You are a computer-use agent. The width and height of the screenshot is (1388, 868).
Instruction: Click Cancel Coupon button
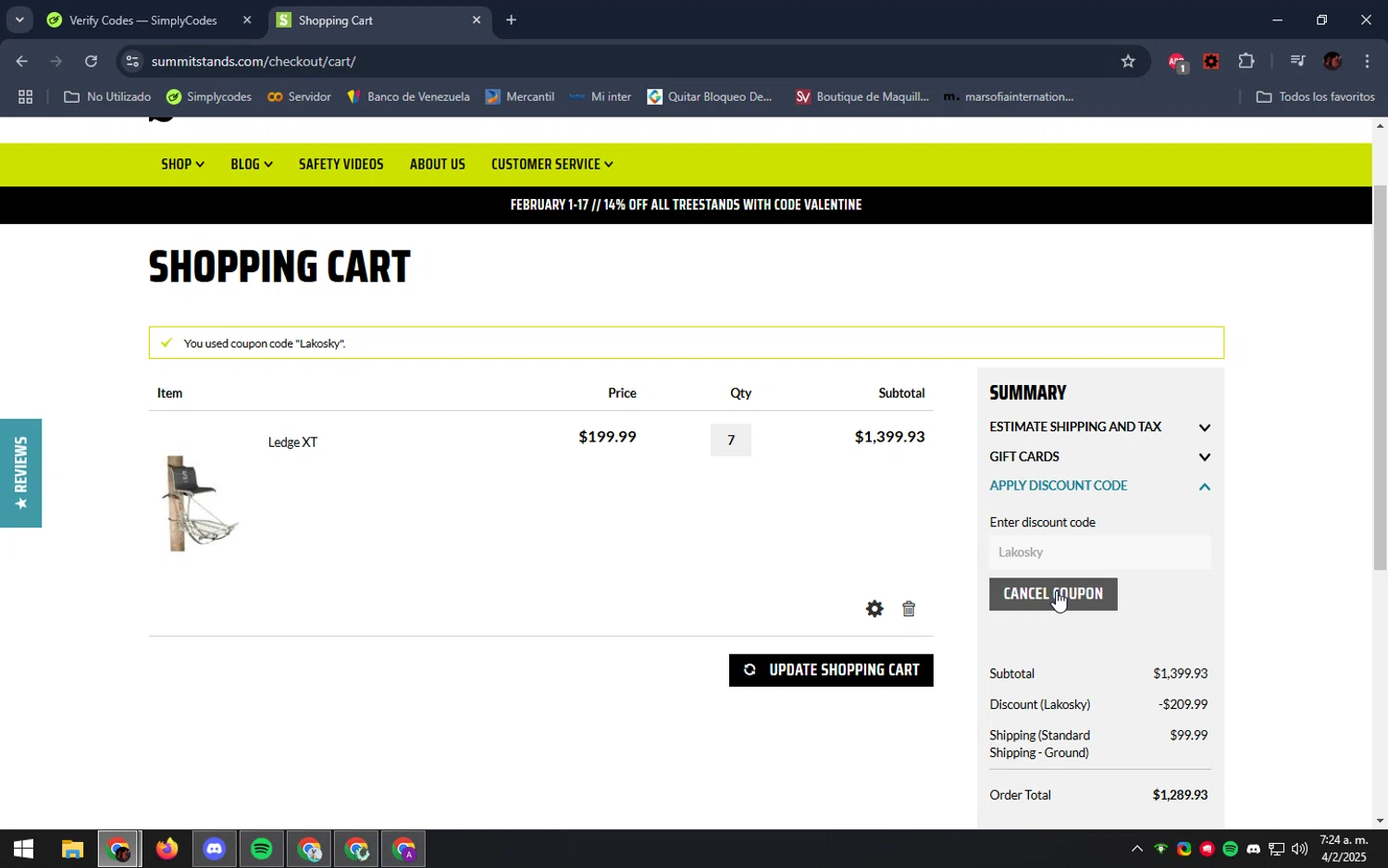[1053, 594]
